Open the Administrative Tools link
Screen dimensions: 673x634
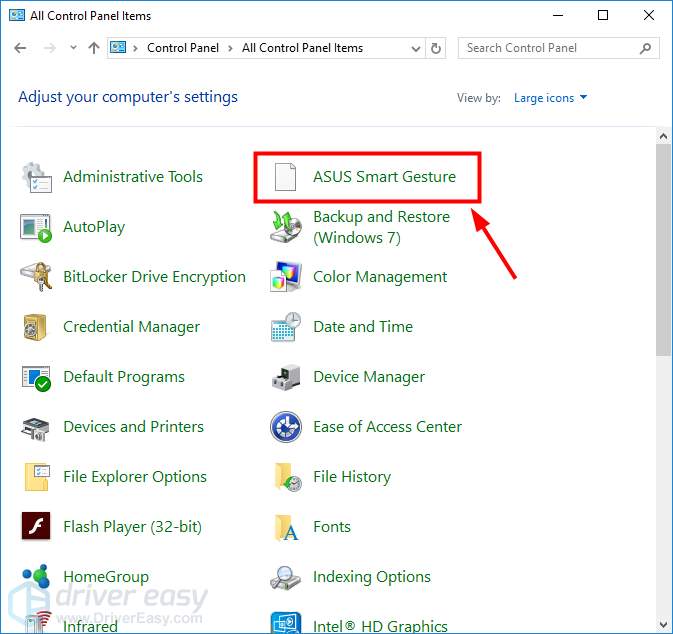(133, 177)
